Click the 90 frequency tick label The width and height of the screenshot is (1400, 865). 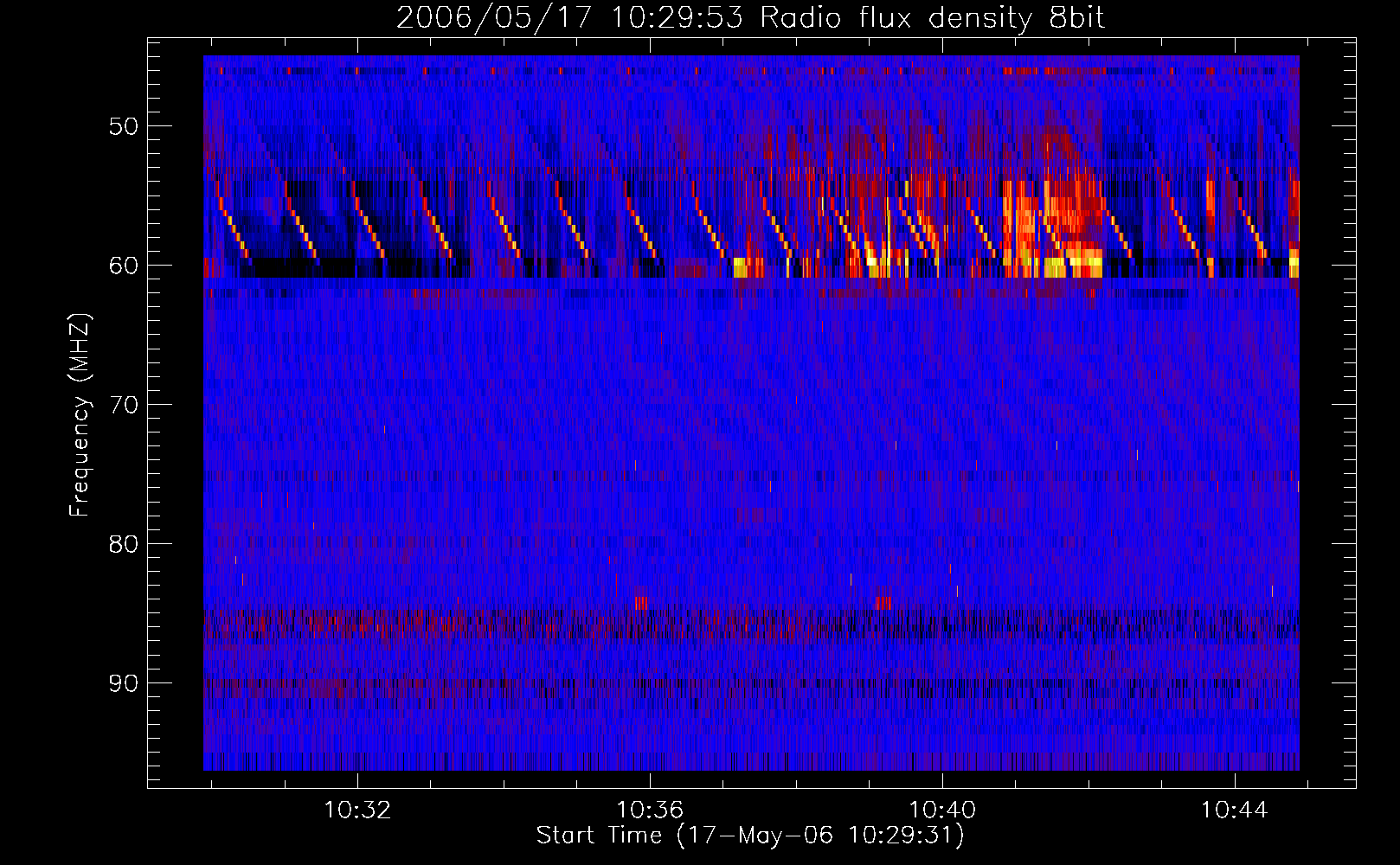pyautogui.click(x=124, y=683)
